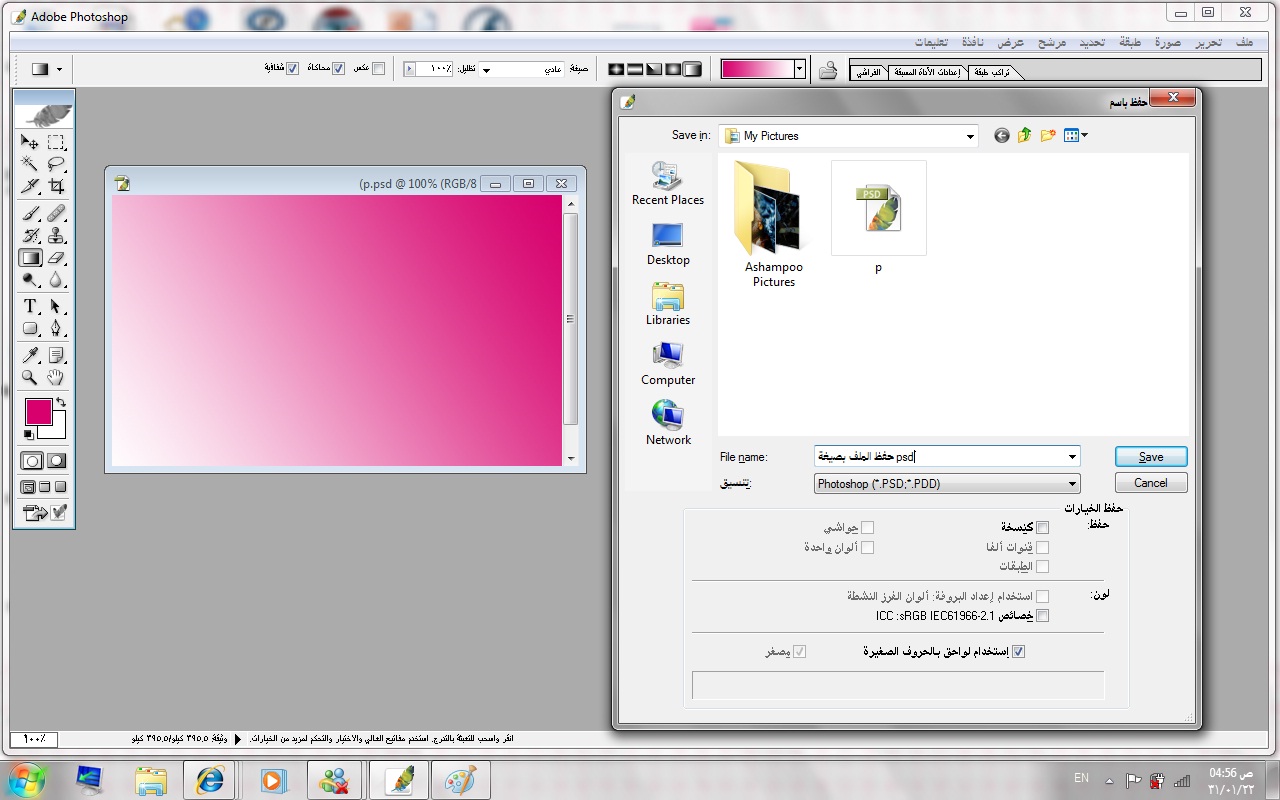Click the magenta foreground color swatch
The image size is (1280, 800).
click(38, 411)
